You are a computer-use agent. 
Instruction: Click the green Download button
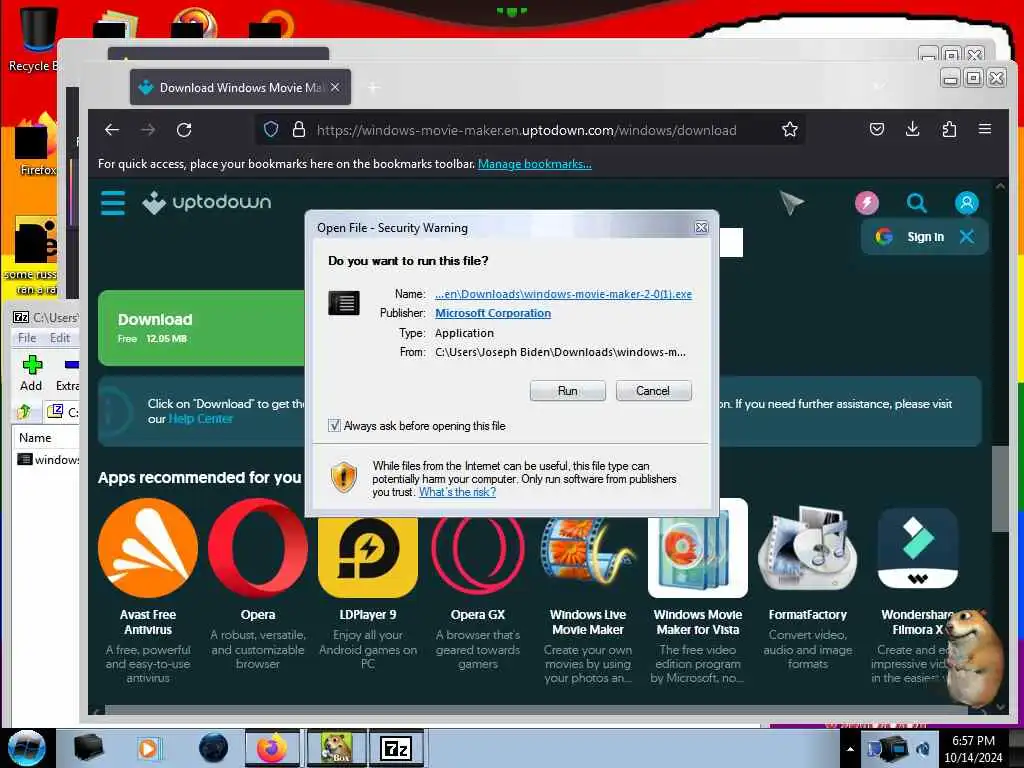201,328
